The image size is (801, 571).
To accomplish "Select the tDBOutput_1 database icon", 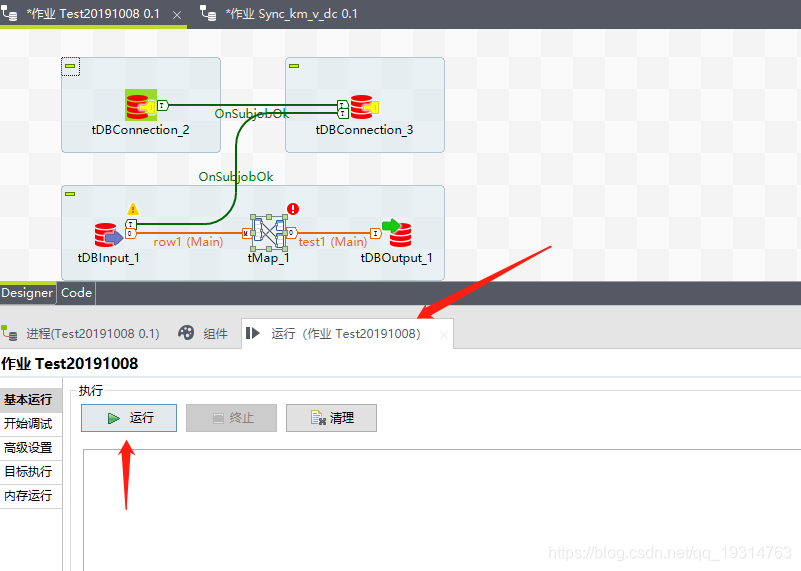I will 397,233.
